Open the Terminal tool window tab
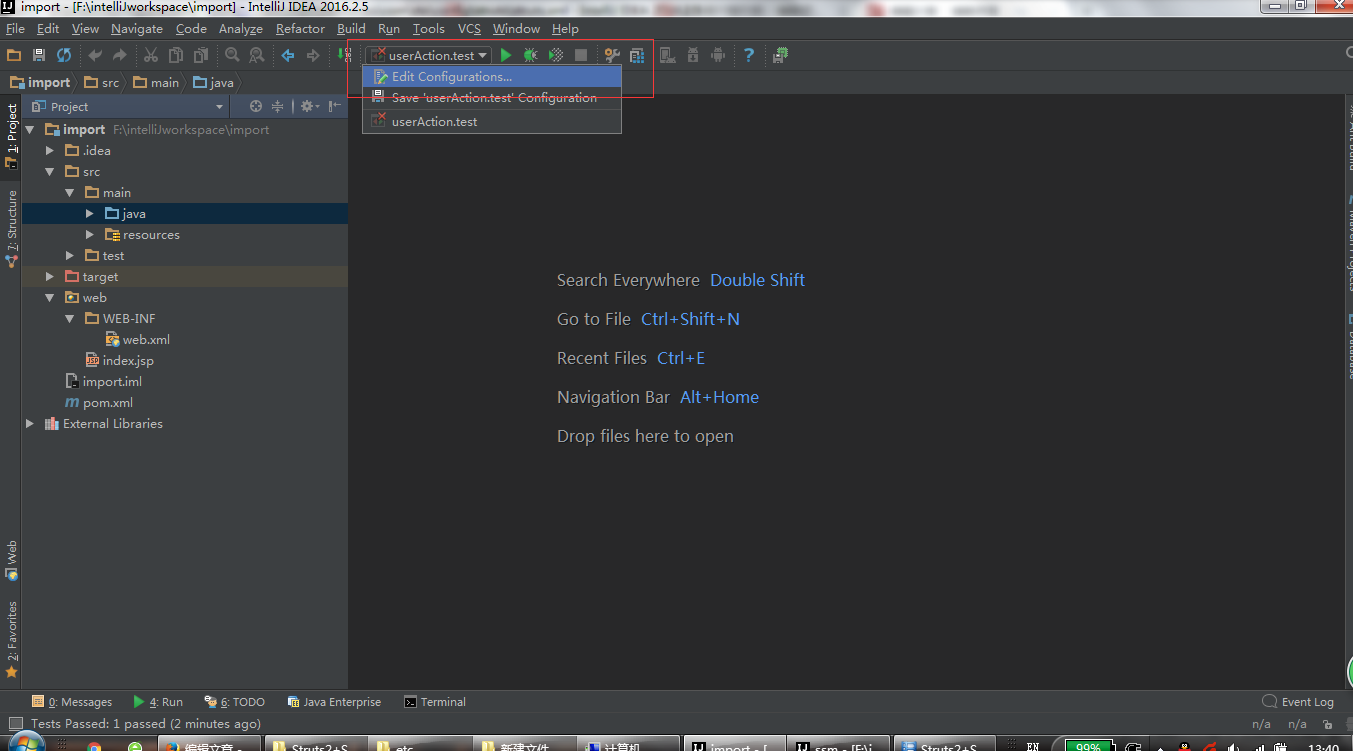Screen dimensions: 1353x751 [x=435, y=702]
